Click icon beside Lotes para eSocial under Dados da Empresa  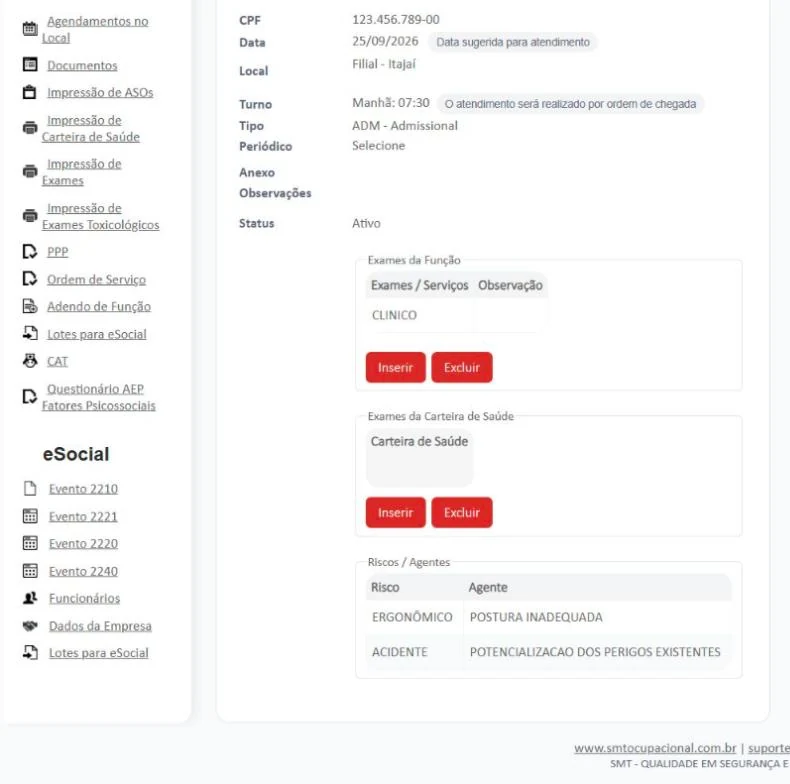click(x=30, y=652)
